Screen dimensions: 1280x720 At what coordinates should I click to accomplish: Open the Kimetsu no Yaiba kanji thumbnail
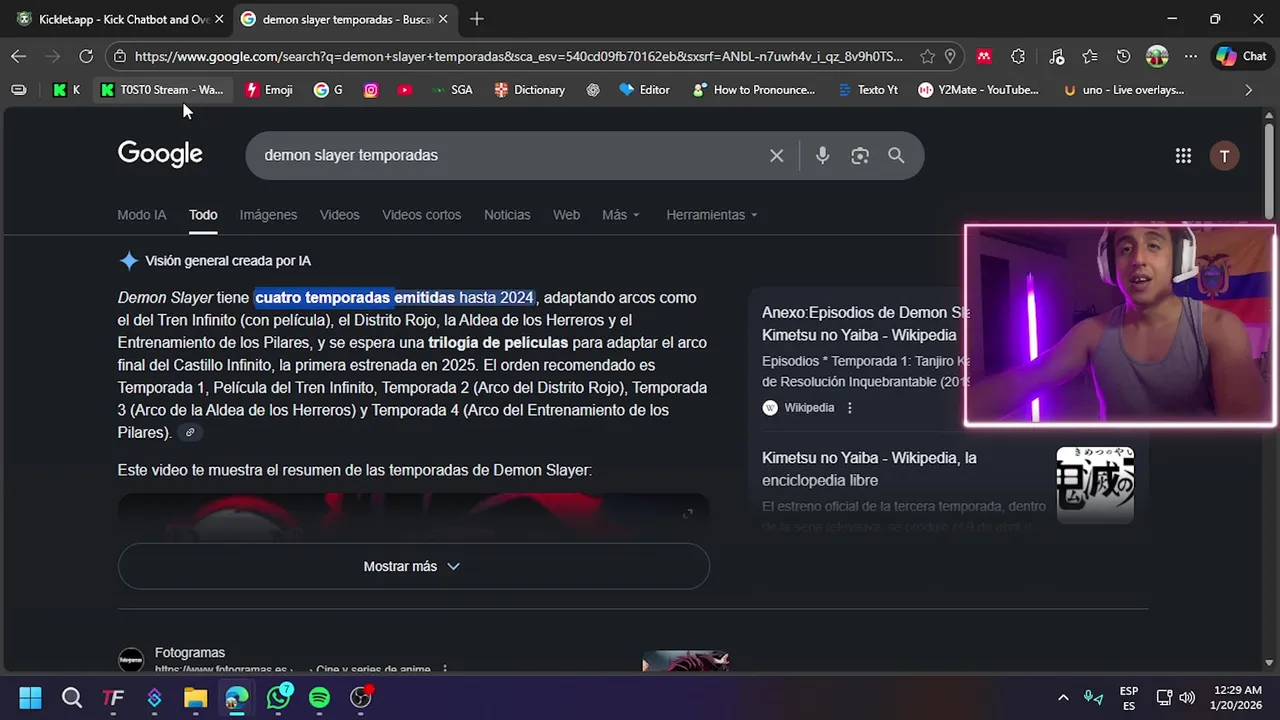click(x=1095, y=485)
